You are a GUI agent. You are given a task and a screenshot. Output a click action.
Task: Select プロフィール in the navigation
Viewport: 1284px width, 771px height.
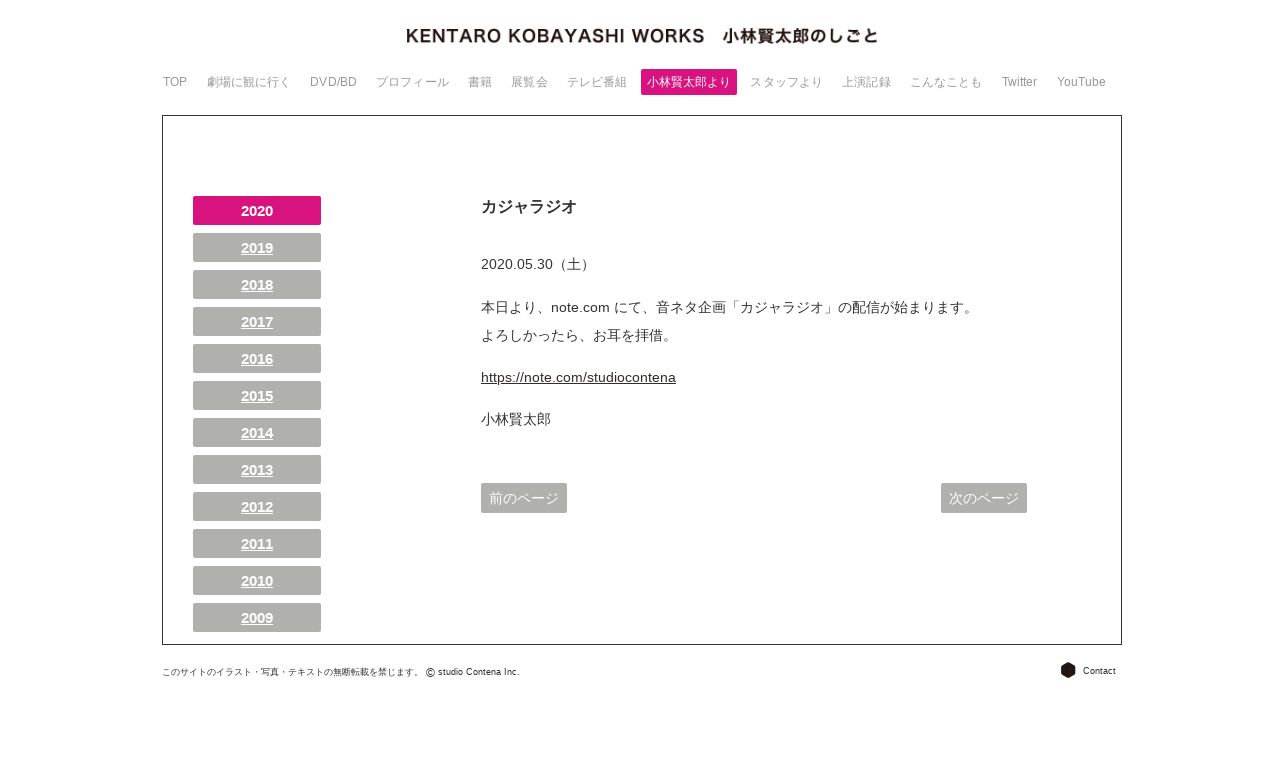[x=412, y=82]
